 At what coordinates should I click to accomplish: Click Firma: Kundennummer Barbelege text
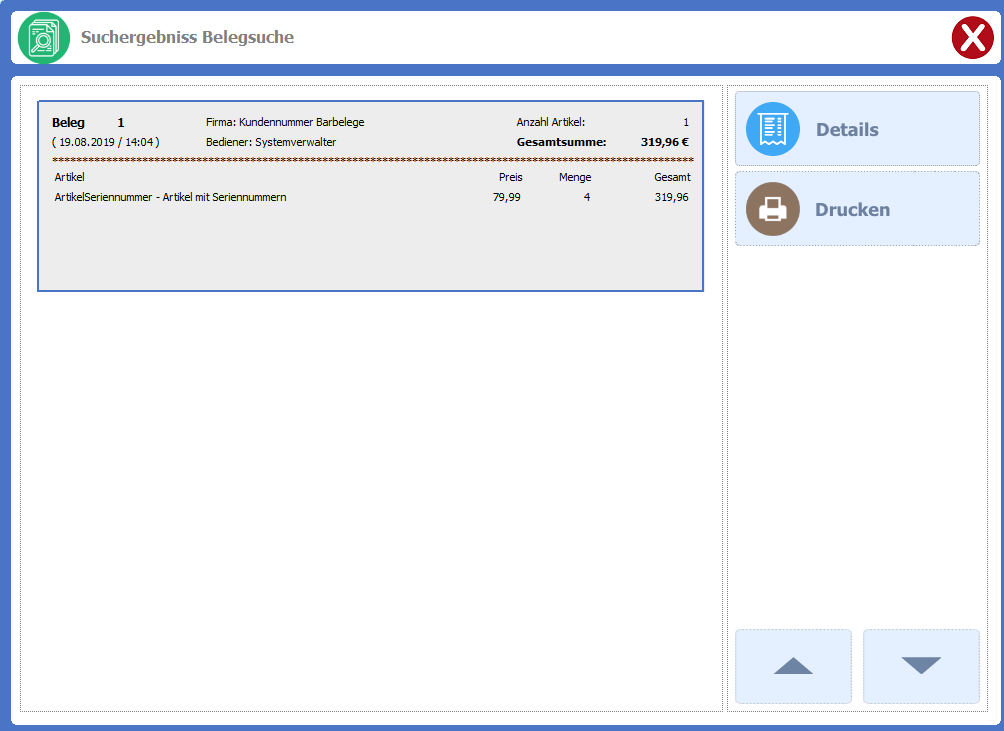(285, 122)
